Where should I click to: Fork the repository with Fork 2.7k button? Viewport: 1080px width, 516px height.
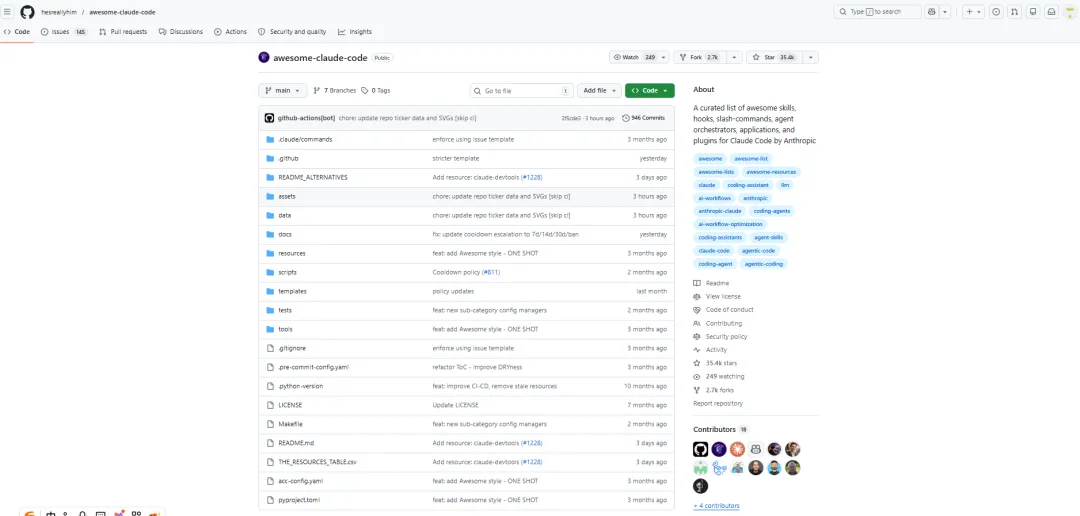[x=700, y=57]
